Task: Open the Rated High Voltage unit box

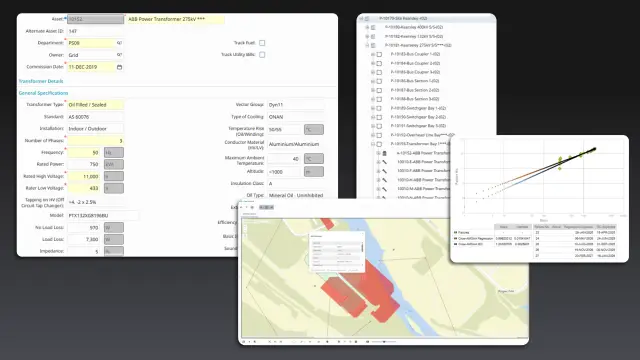Action: click(114, 176)
